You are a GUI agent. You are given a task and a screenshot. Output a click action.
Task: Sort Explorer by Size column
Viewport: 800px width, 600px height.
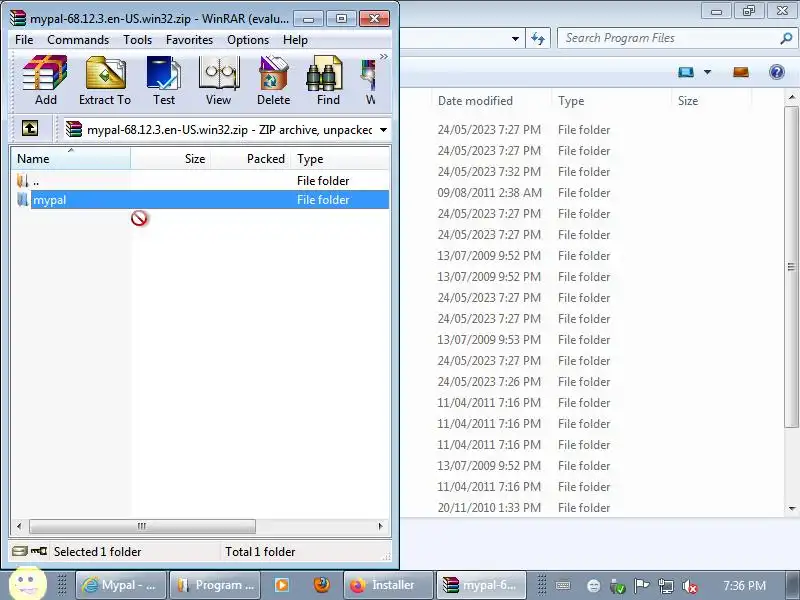click(711, 101)
